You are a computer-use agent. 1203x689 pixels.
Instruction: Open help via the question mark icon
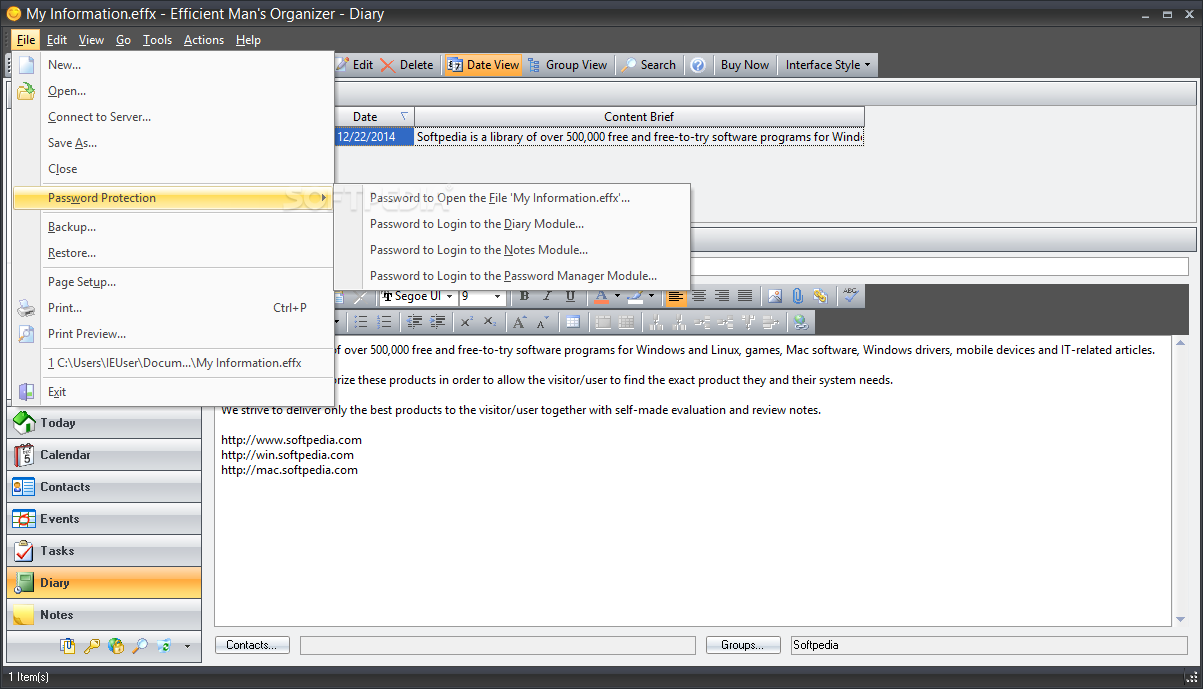[x=698, y=65]
